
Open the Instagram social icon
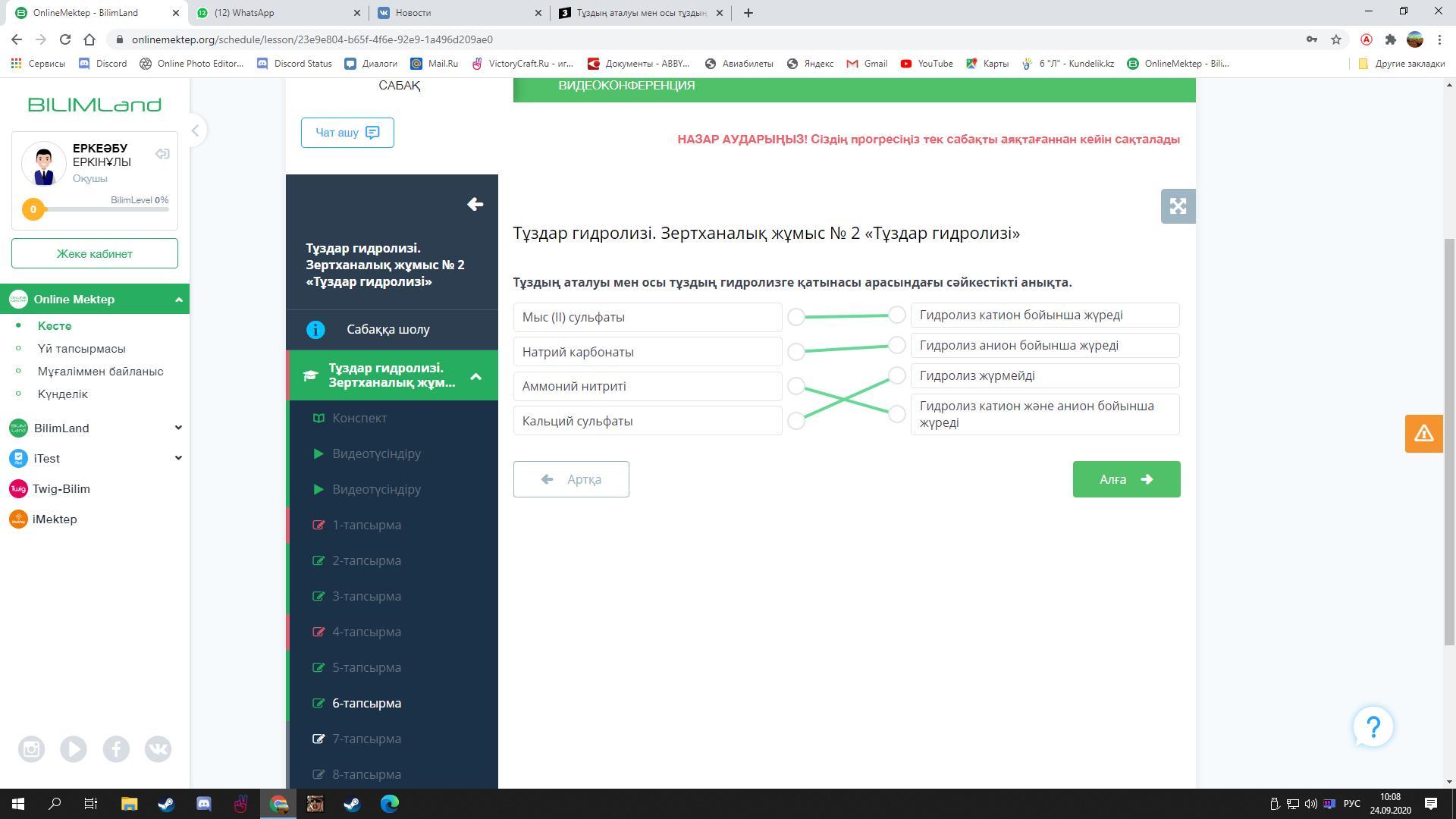(31, 749)
